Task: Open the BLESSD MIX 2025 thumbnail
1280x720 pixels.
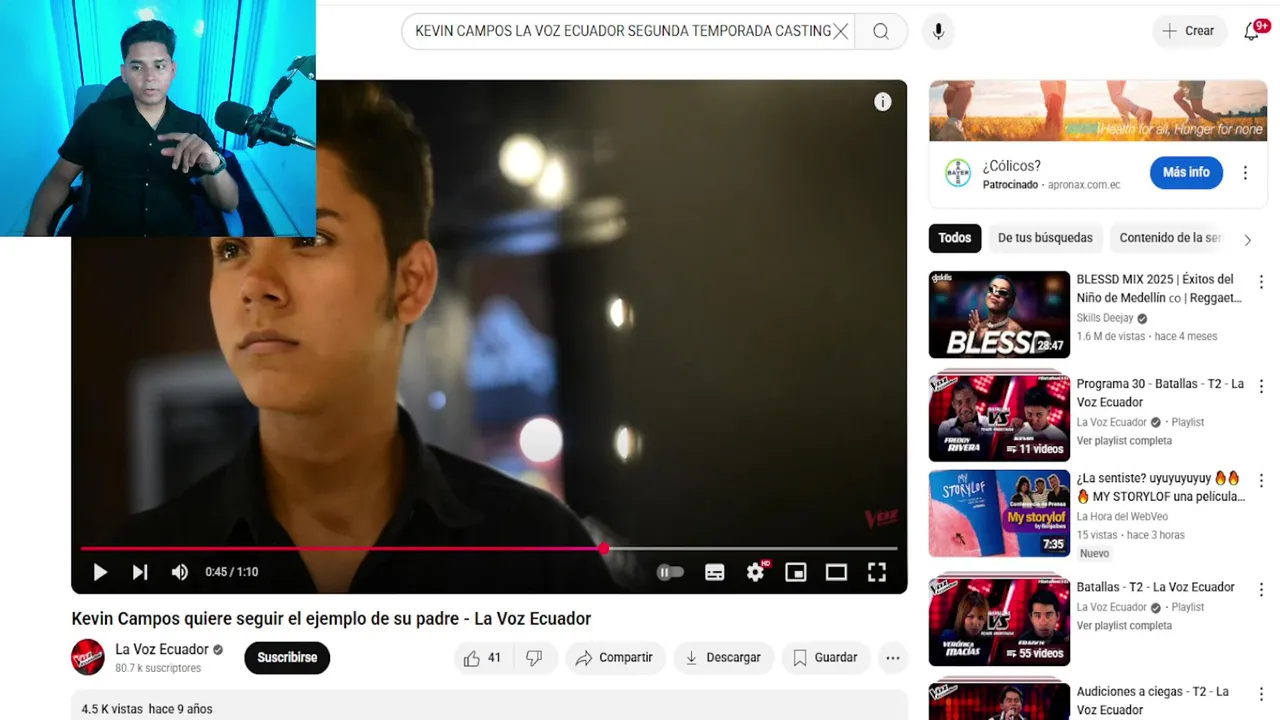Action: pyautogui.click(x=999, y=314)
